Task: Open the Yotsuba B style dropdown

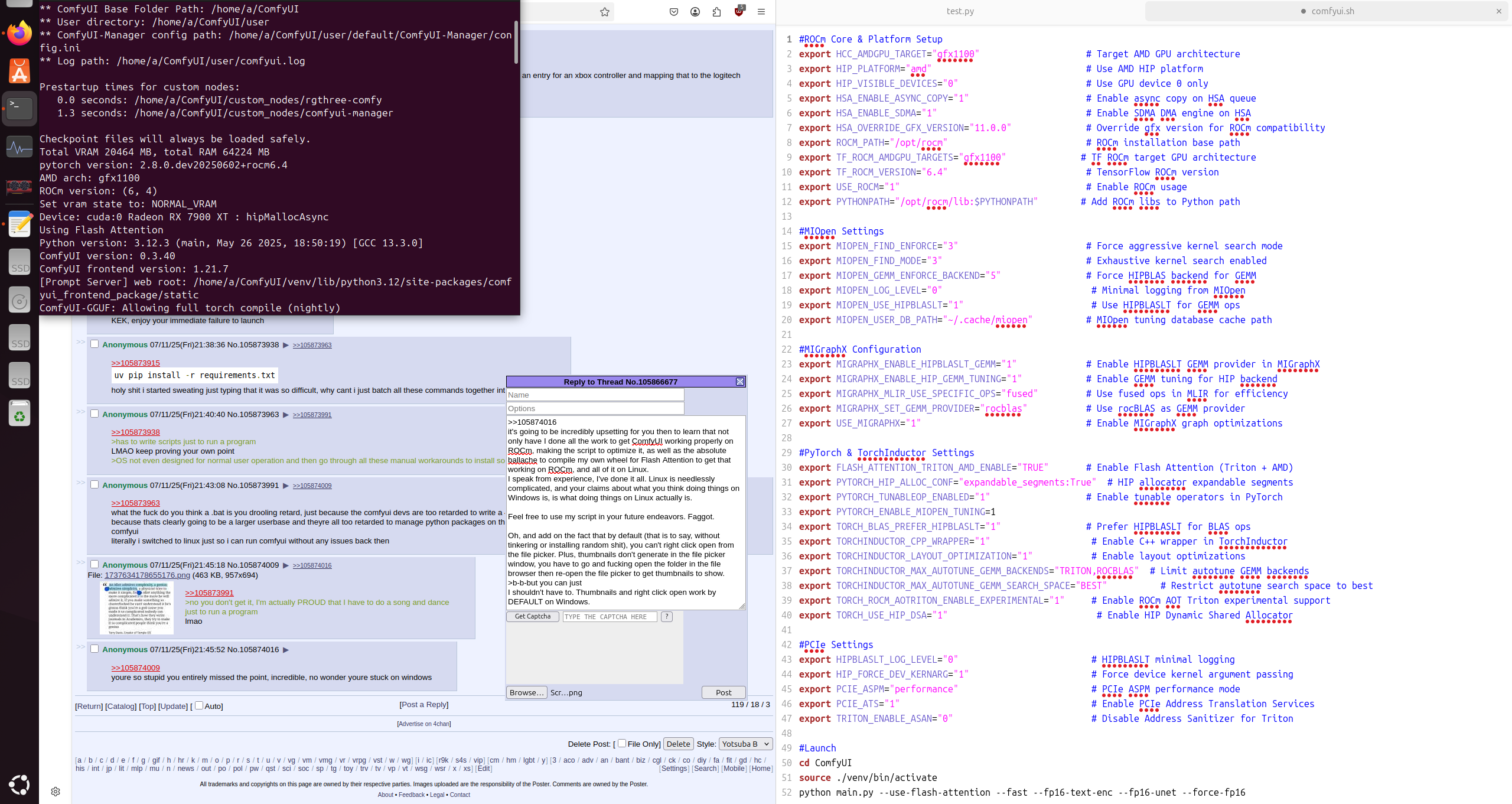Action: pyautogui.click(x=745, y=744)
